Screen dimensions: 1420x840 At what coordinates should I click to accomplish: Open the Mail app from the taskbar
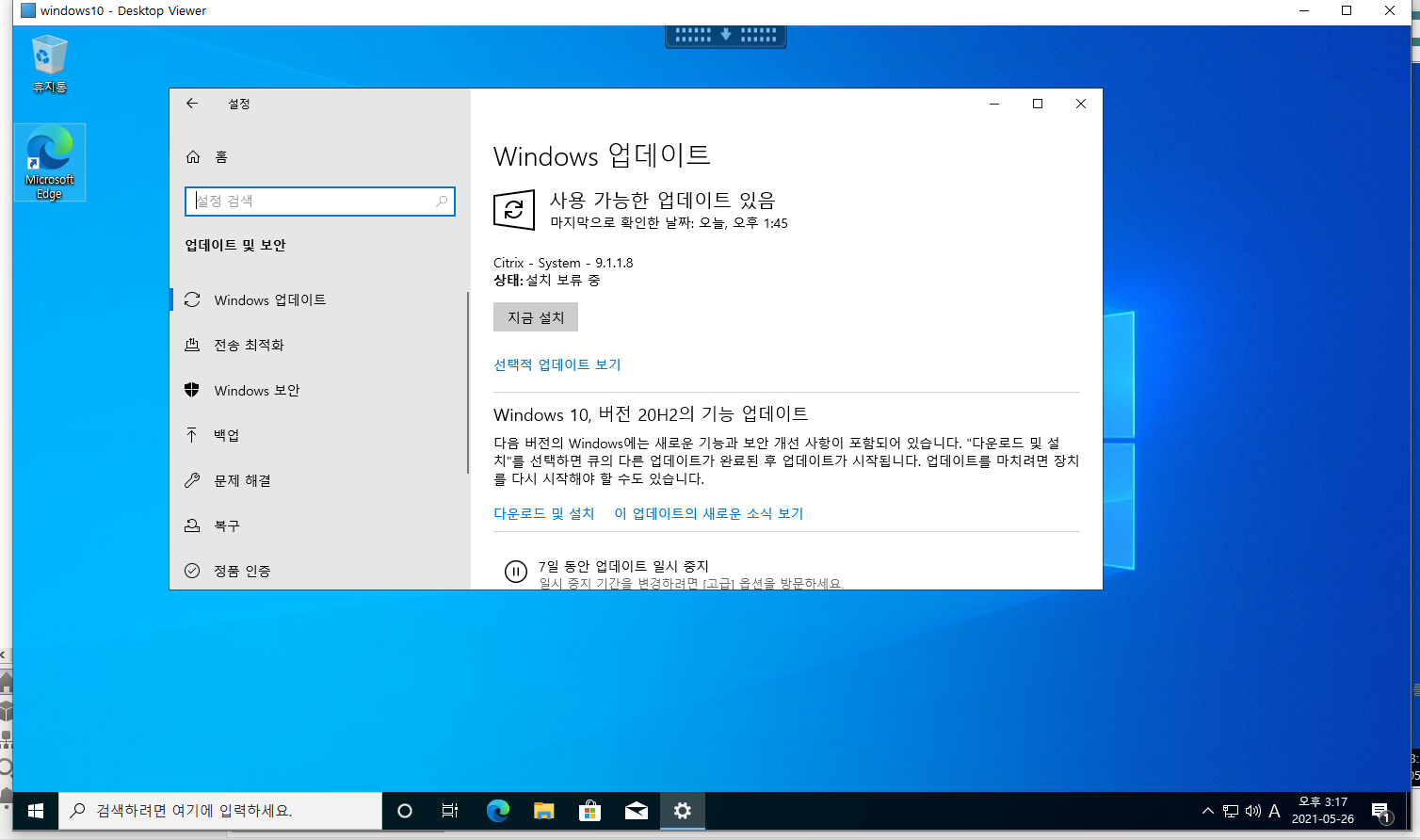[x=637, y=811]
